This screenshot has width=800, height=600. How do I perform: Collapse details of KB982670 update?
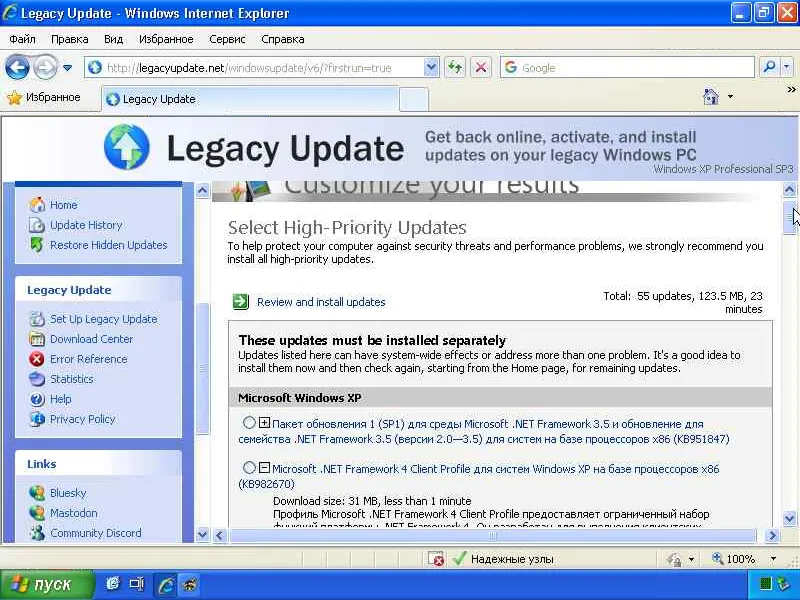(x=264, y=467)
